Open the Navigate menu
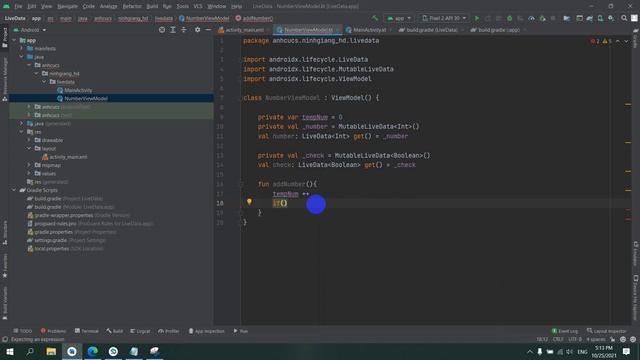Screen dimensions: 640x360 coord(67,7)
